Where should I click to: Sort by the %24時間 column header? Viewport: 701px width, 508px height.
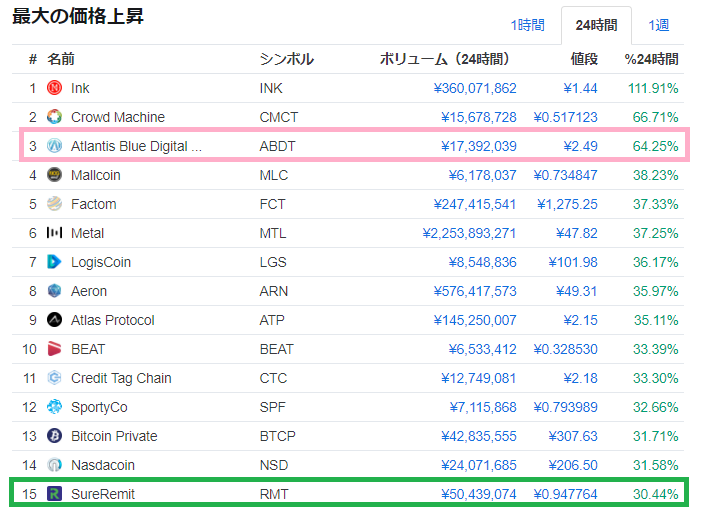[651, 59]
